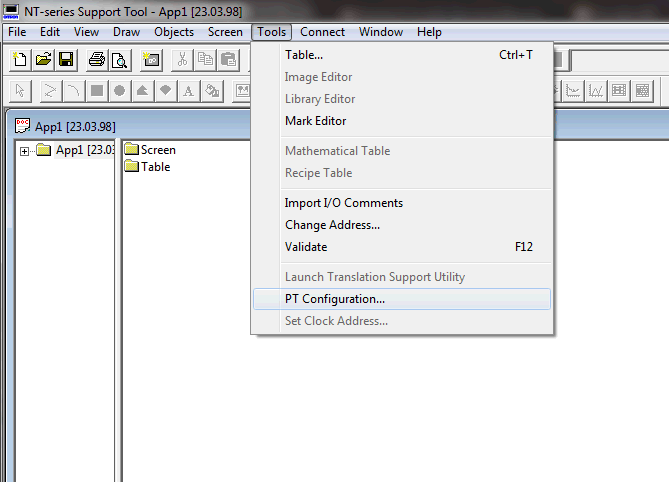Select the polygon drawing tool
This screenshot has width=669, height=482.
(143, 91)
